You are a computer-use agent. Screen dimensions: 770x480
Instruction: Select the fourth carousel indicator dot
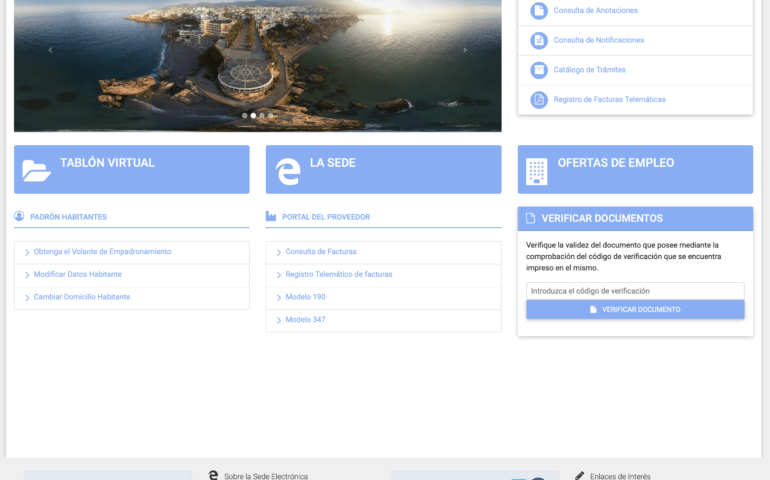[270, 115]
